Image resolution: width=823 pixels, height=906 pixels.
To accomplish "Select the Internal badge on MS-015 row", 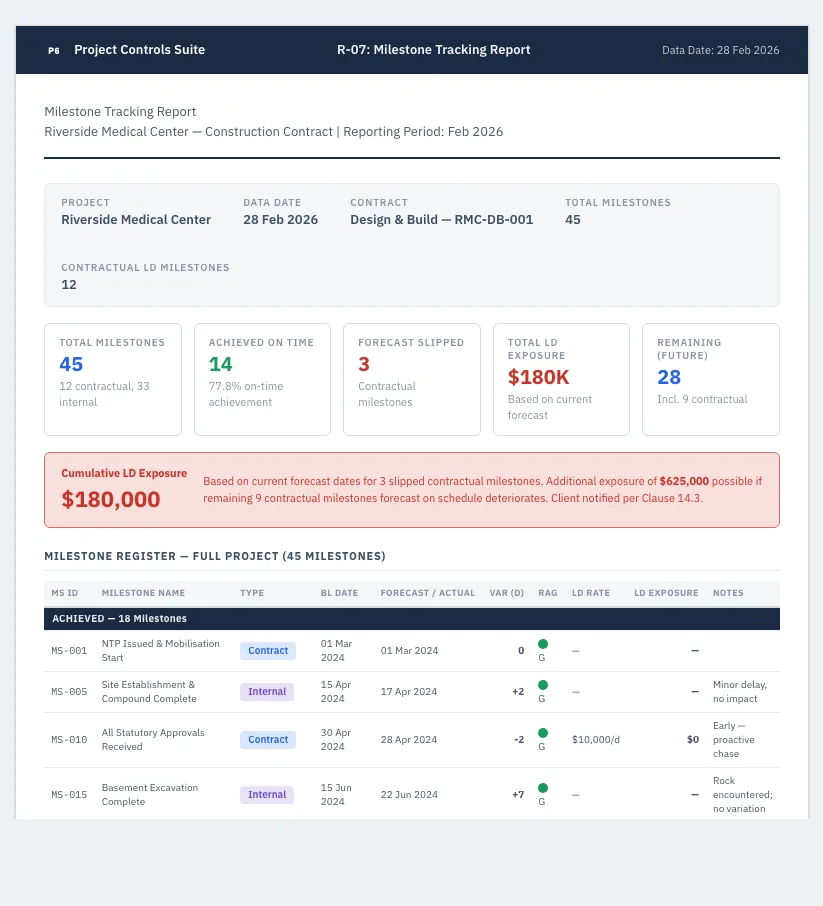I will tap(267, 794).
